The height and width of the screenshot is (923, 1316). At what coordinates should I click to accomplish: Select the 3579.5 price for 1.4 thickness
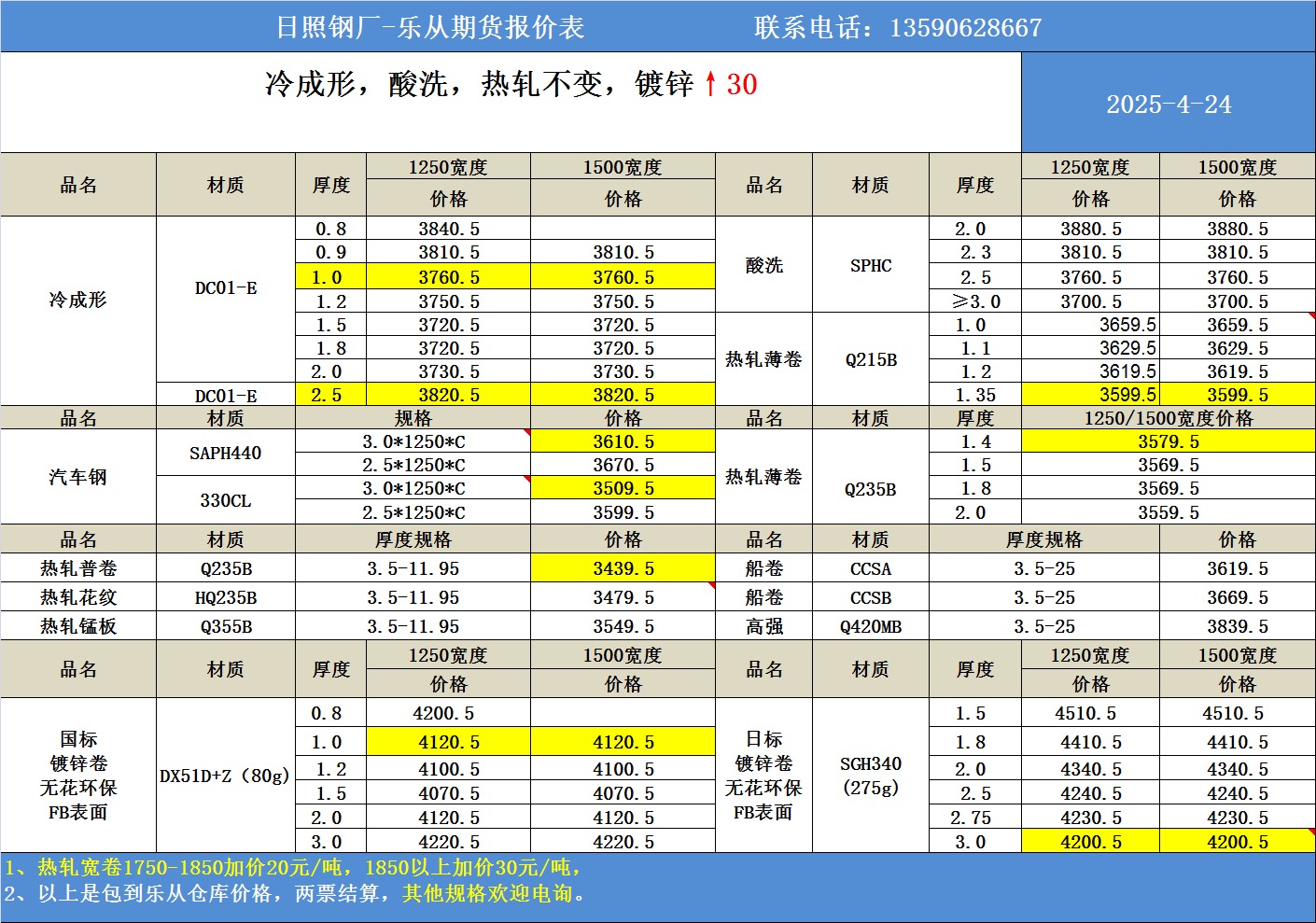tap(1169, 441)
